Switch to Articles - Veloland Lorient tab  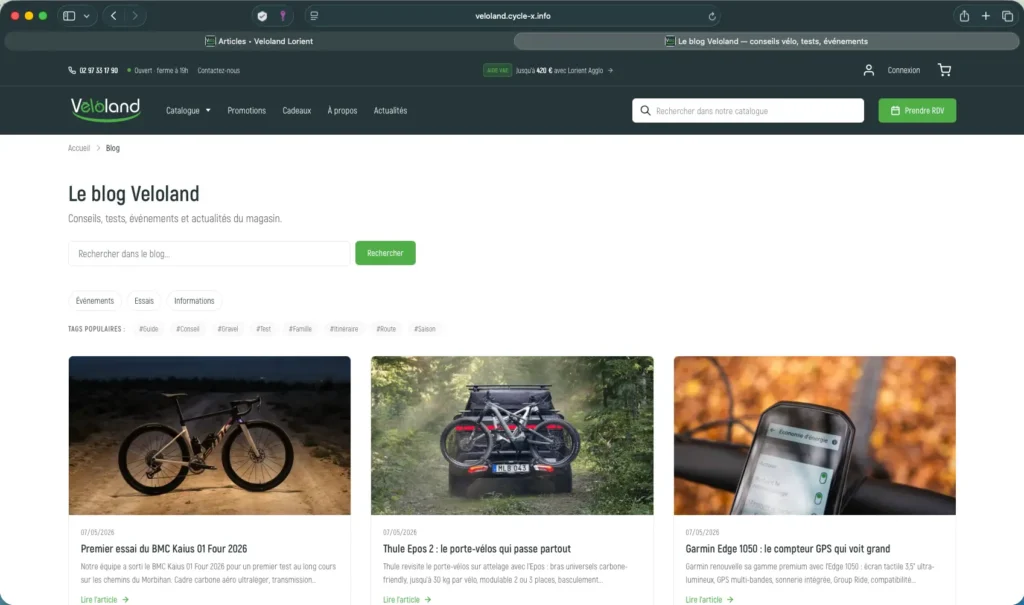(259, 41)
